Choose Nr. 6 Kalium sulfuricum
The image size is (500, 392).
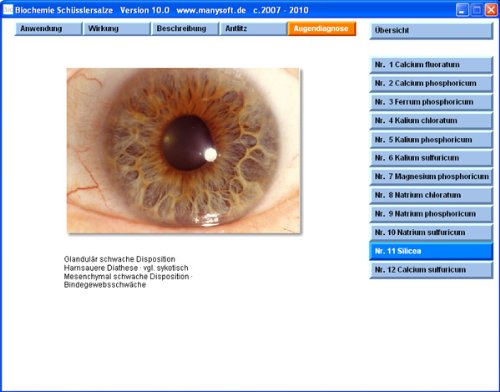[x=431, y=158]
